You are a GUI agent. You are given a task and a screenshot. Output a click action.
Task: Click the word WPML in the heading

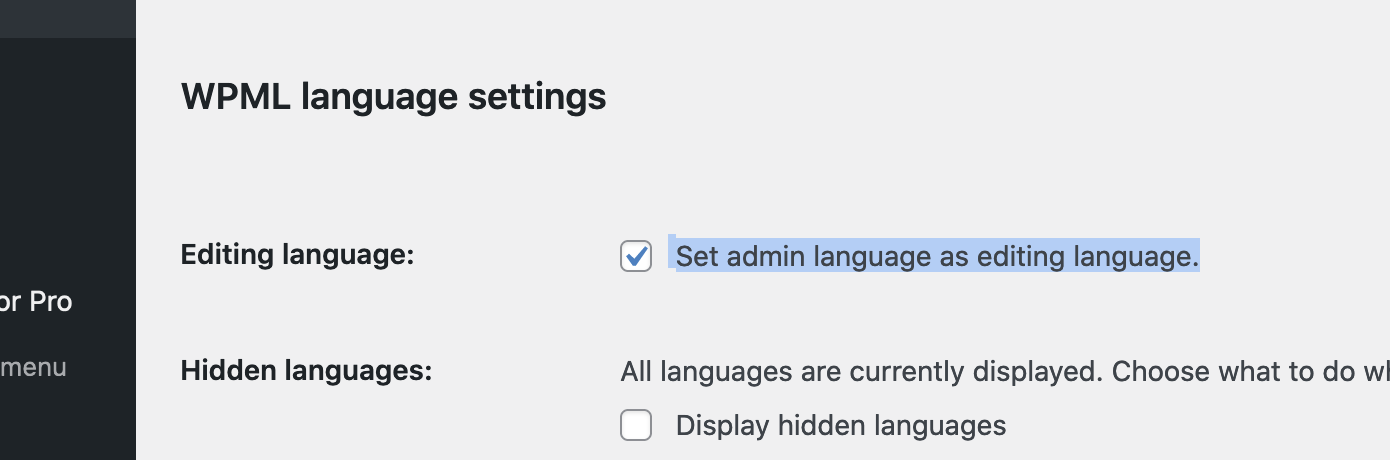236,97
